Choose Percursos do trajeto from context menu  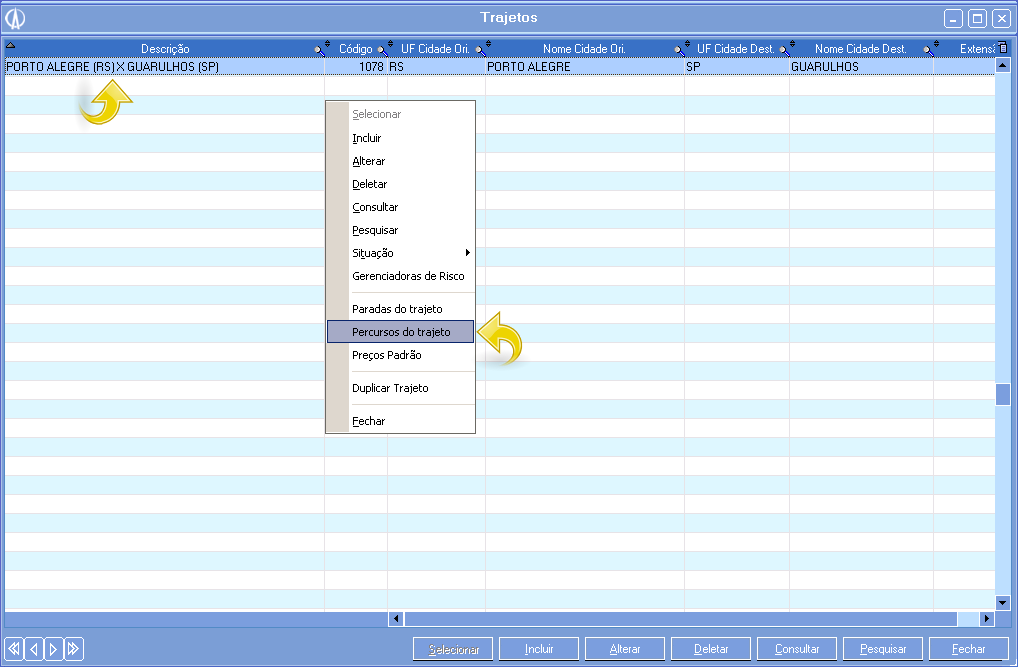401,332
